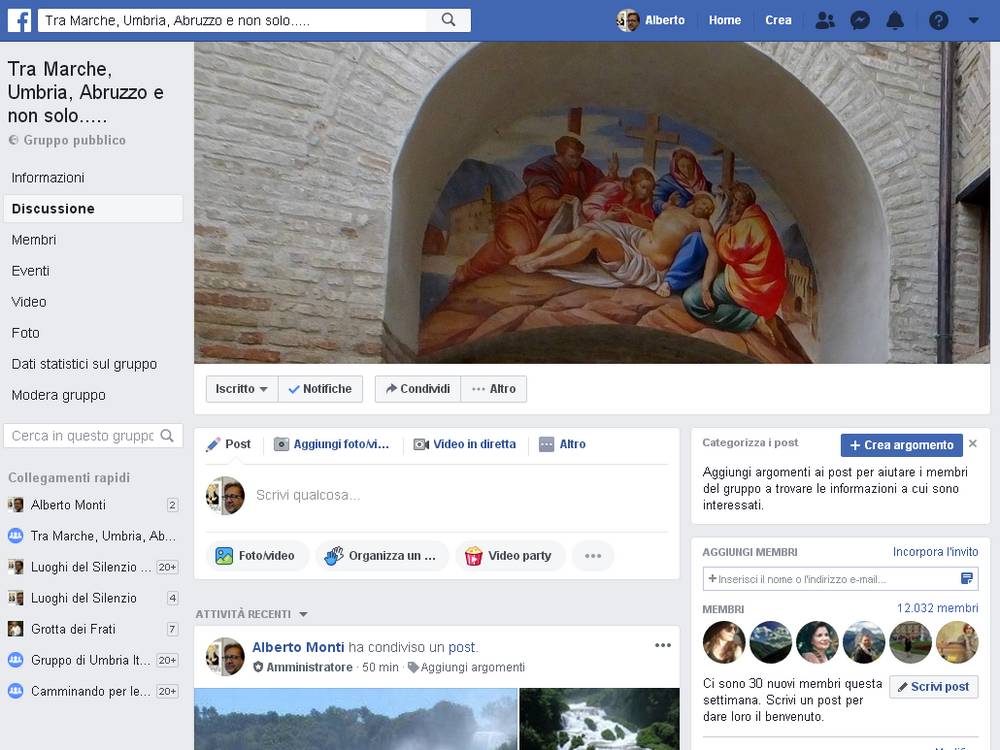Click Crea in the top bar
This screenshot has height=750, width=1000.
click(x=778, y=20)
